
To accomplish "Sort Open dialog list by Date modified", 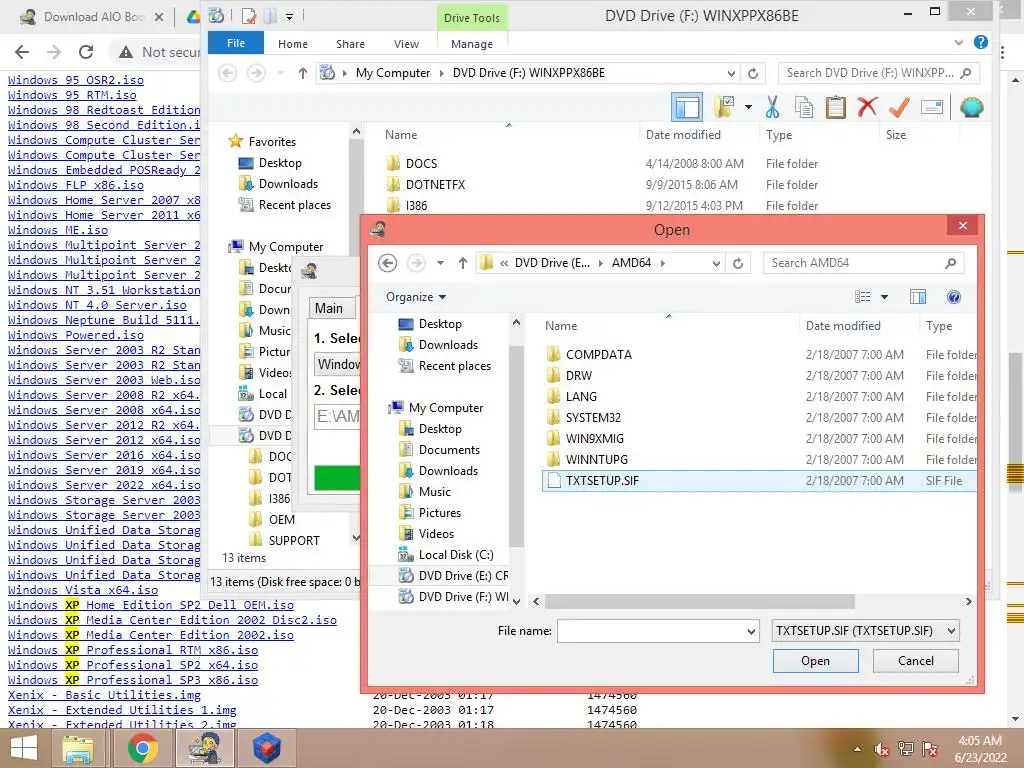I will pos(842,326).
